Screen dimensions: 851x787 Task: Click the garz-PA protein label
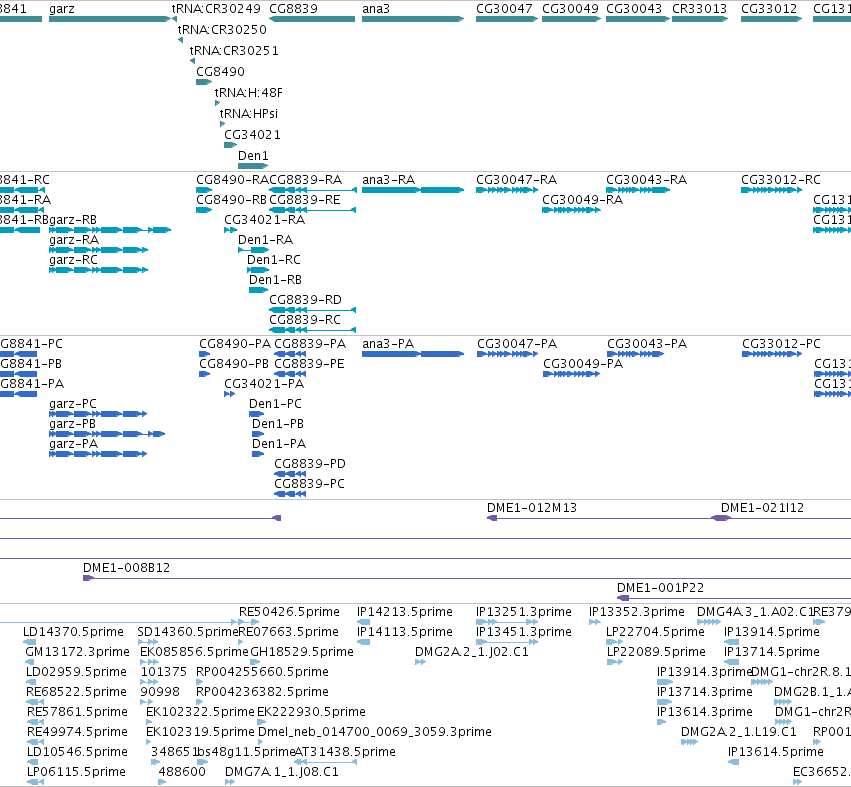(73, 444)
